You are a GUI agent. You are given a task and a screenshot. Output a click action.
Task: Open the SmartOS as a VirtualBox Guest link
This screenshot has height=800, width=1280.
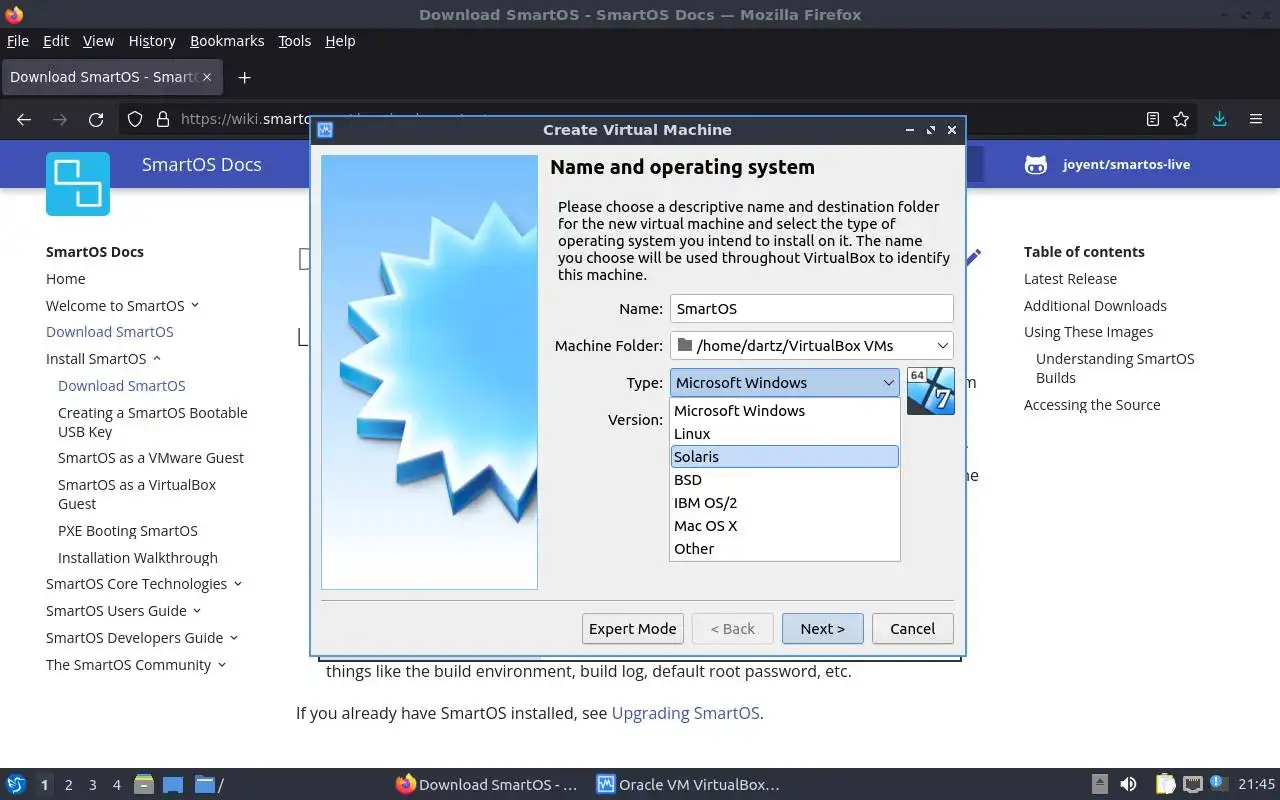click(137, 494)
